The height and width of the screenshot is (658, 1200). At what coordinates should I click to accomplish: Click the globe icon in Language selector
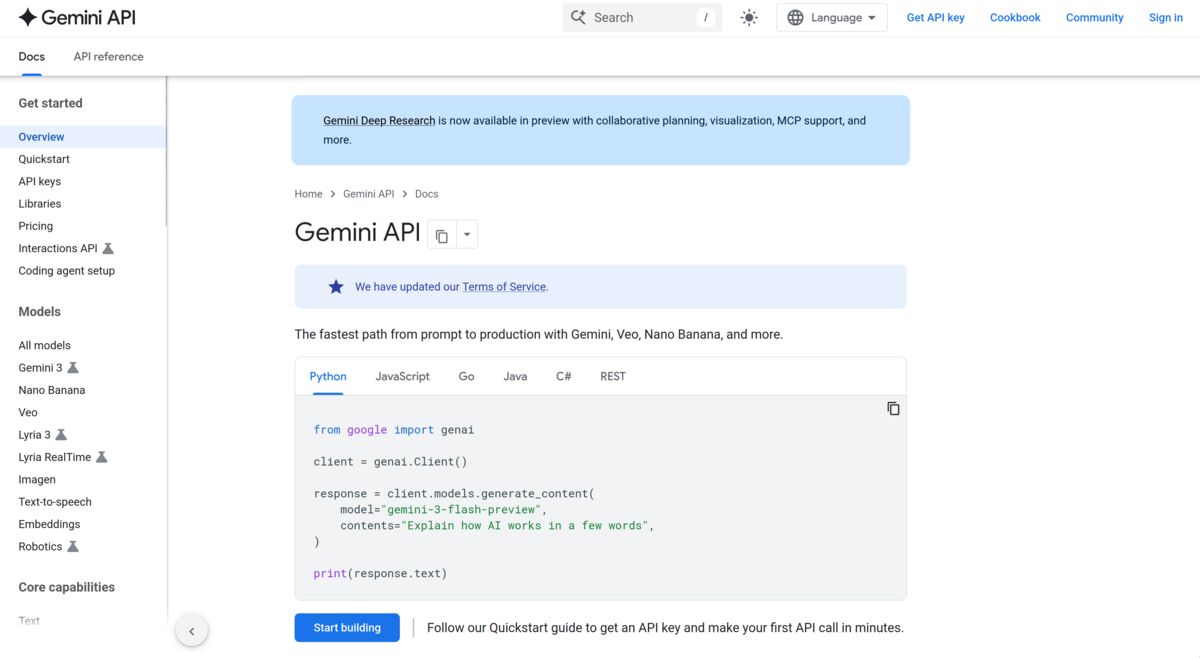795,17
